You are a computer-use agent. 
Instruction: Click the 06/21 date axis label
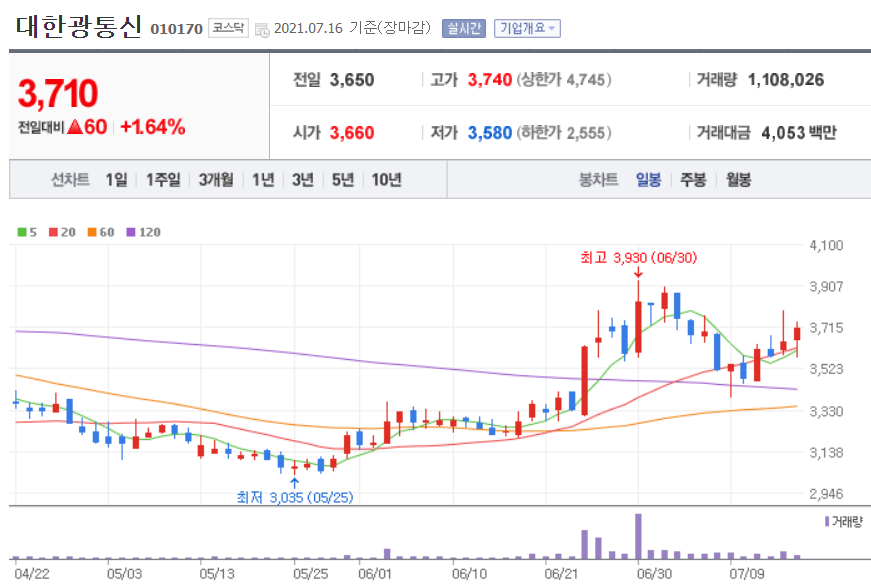561,574
